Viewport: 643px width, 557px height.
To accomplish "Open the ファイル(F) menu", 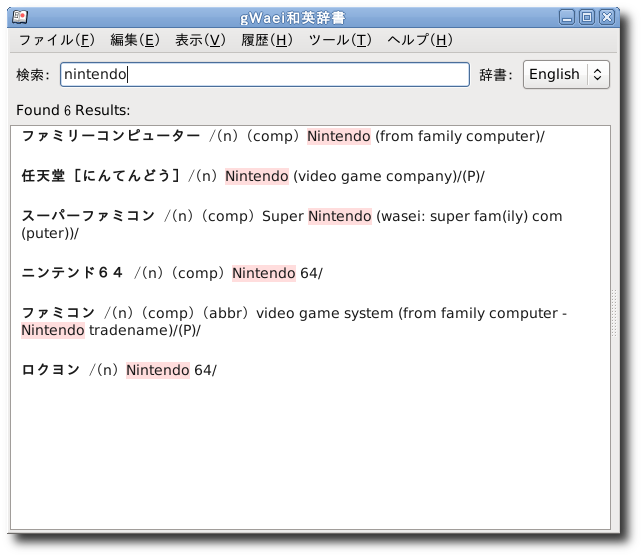I will (57, 40).
